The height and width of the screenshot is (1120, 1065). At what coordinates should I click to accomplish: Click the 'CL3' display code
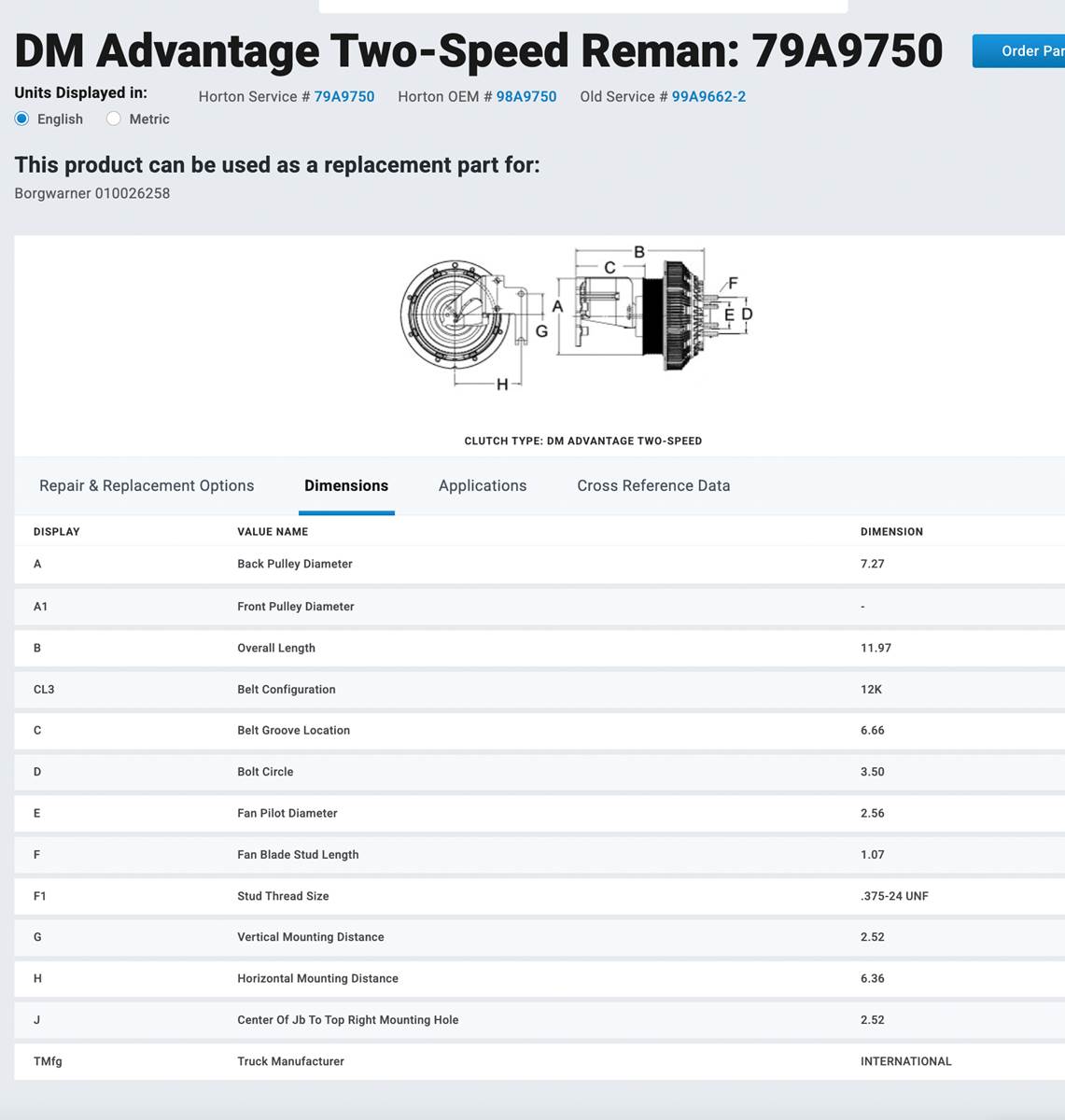[44, 690]
